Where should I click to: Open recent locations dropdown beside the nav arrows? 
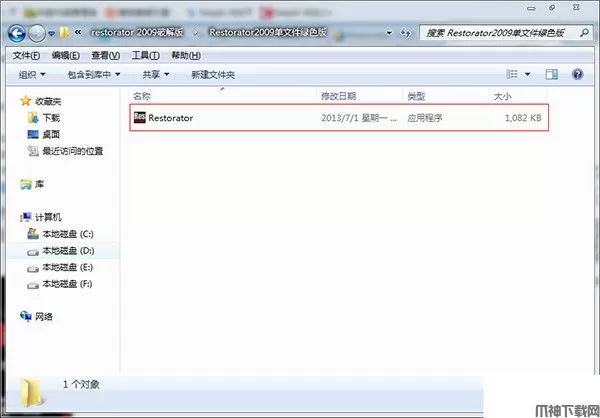tap(52, 34)
